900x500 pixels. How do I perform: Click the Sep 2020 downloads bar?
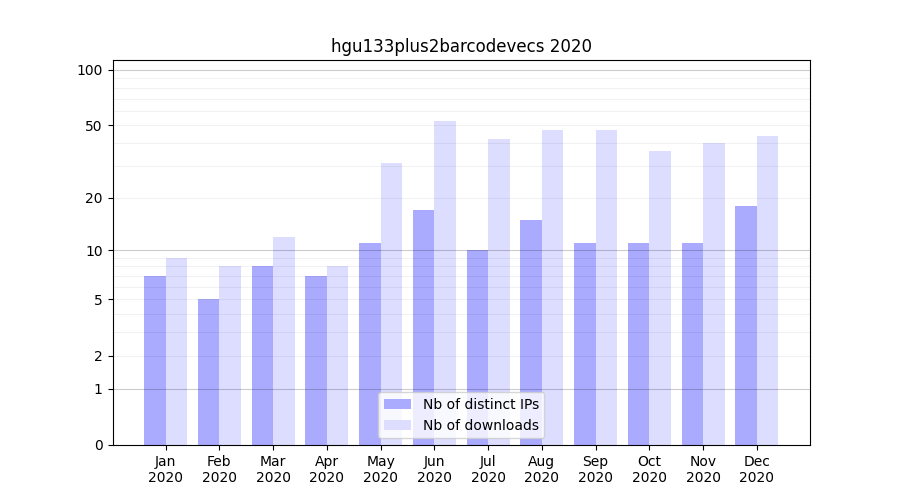pos(606,287)
